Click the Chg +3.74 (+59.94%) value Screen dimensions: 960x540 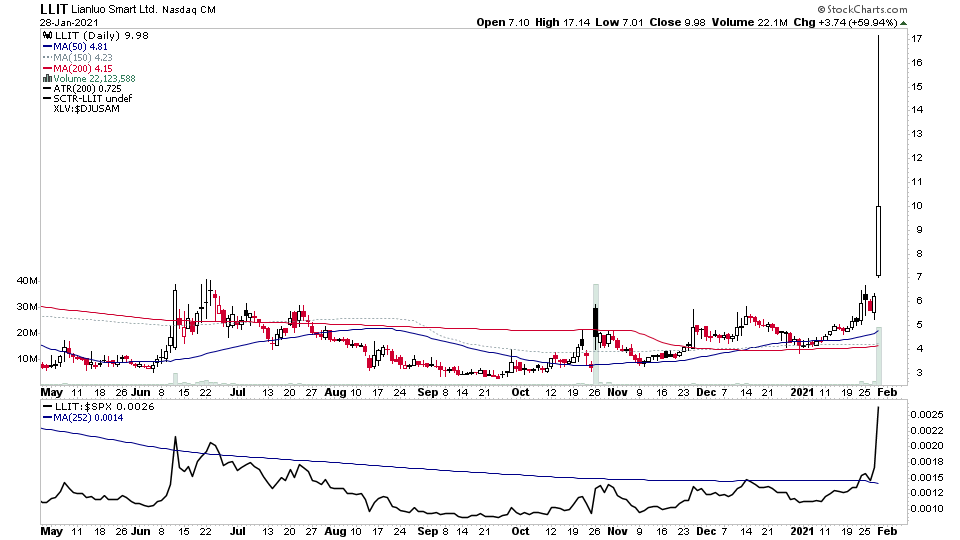(846, 22)
